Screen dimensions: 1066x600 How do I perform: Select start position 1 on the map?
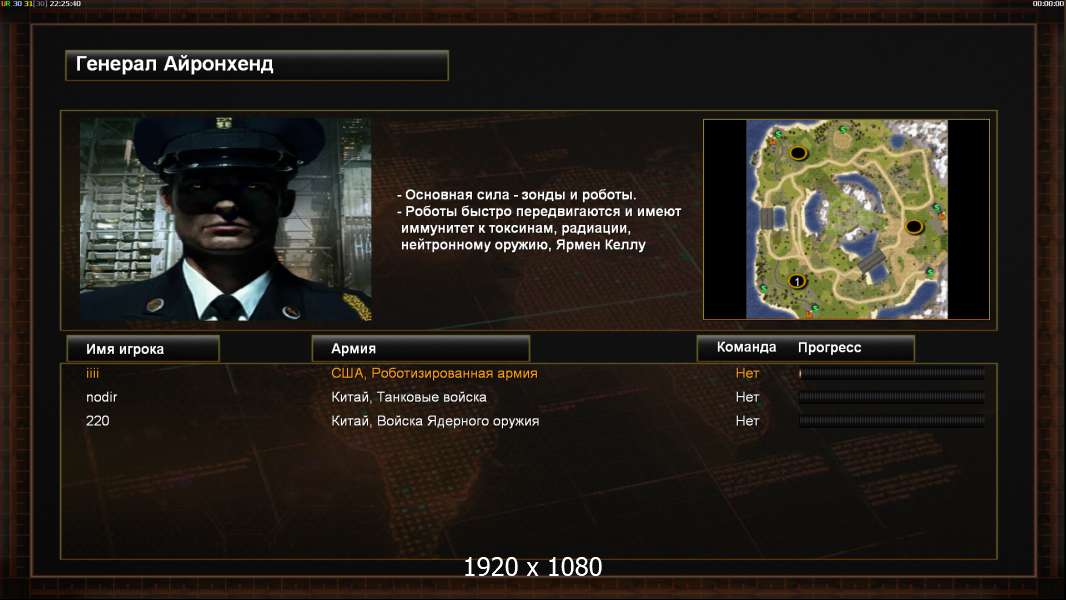click(x=797, y=281)
